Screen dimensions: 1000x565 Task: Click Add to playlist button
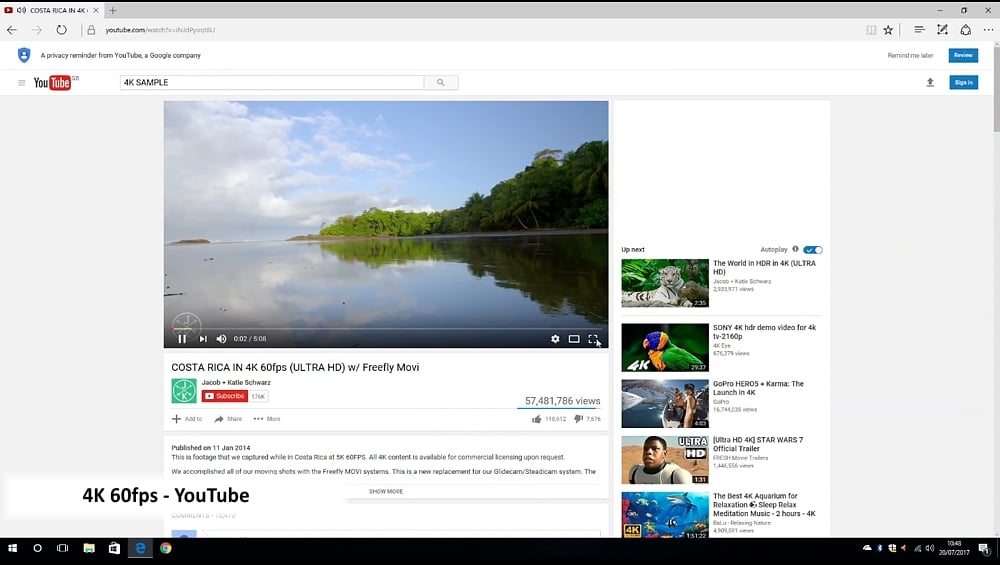coord(187,419)
